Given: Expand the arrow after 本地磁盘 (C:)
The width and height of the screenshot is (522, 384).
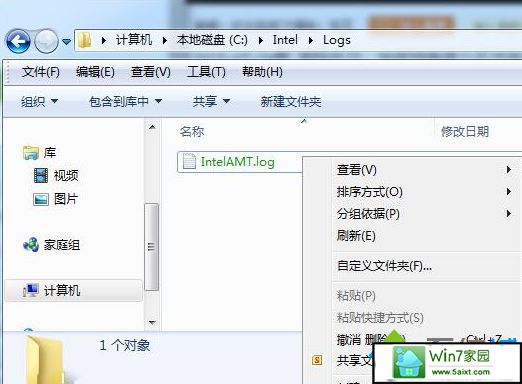Looking at the screenshot, I should point(261,41).
